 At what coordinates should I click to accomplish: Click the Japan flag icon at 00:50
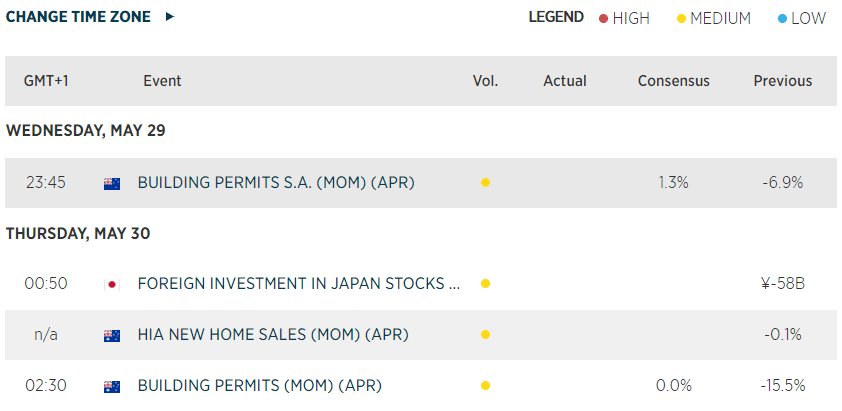tap(112, 284)
